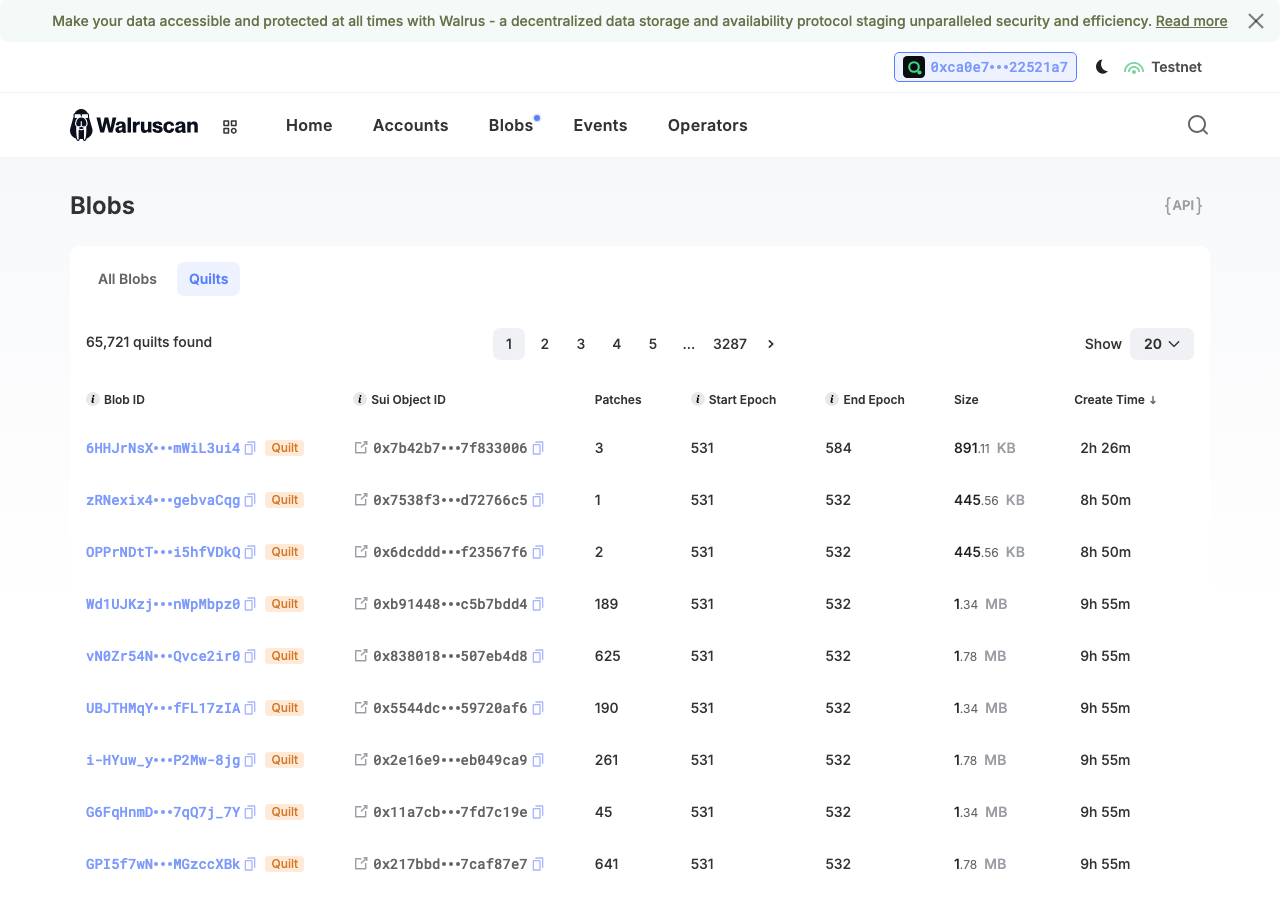Open the Show 20 rows dropdown
1280x900 pixels.
coord(1161,344)
